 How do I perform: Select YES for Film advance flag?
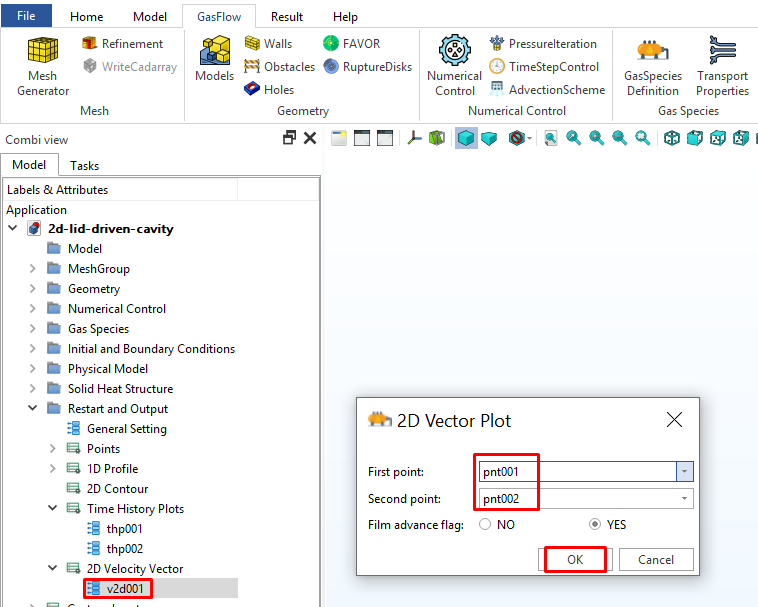[595, 524]
